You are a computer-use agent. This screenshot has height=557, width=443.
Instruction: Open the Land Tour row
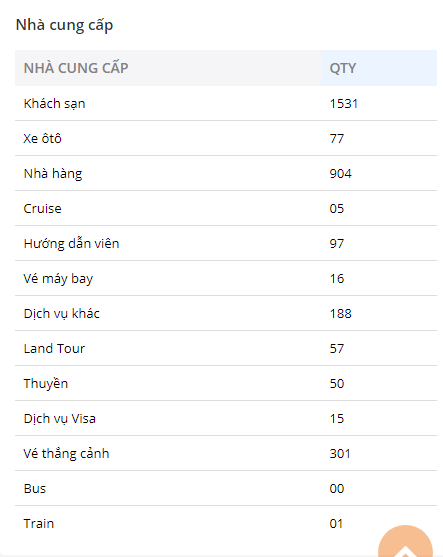click(226, 348)
